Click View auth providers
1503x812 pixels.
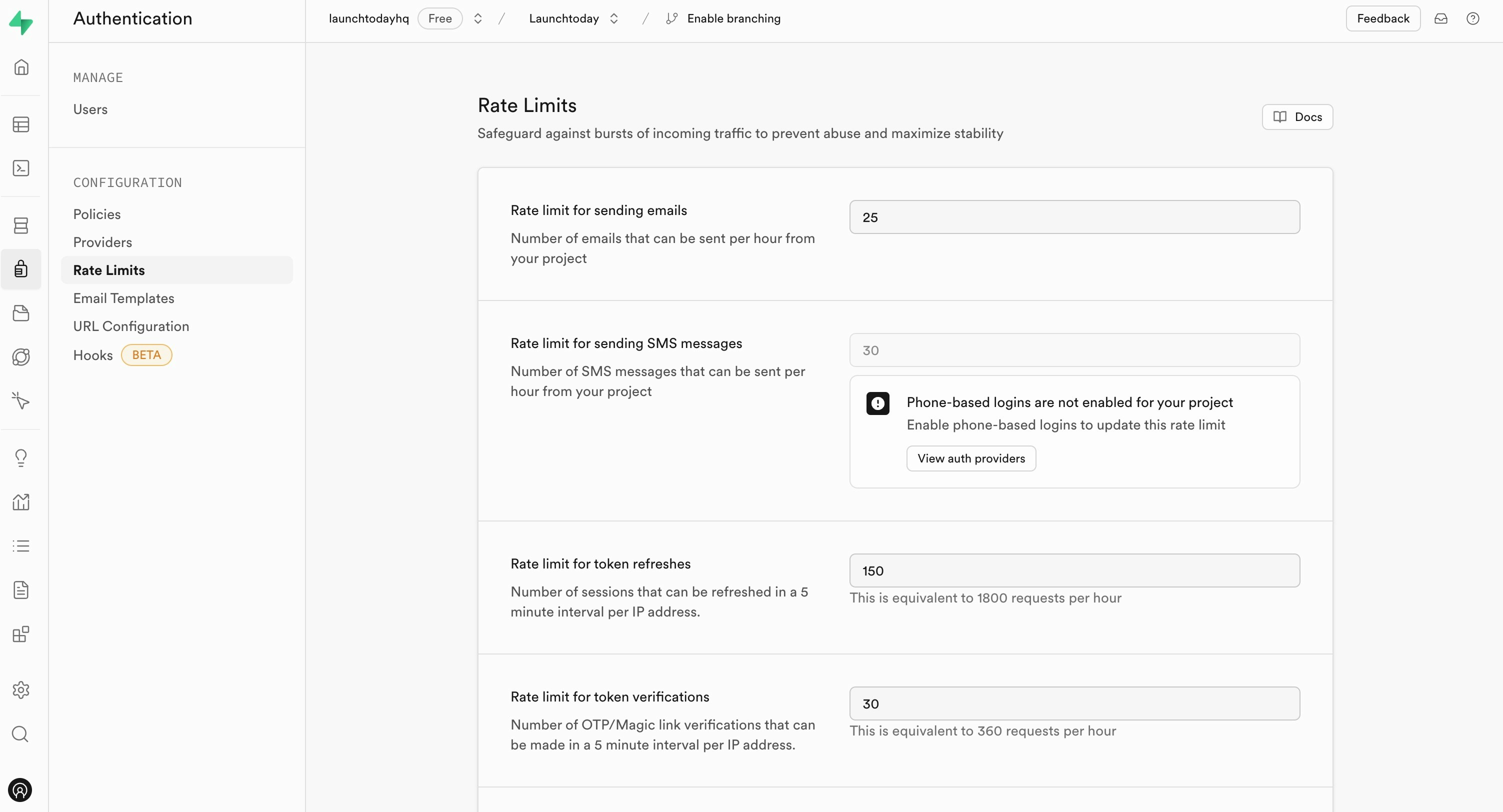[x=971, y=458]
